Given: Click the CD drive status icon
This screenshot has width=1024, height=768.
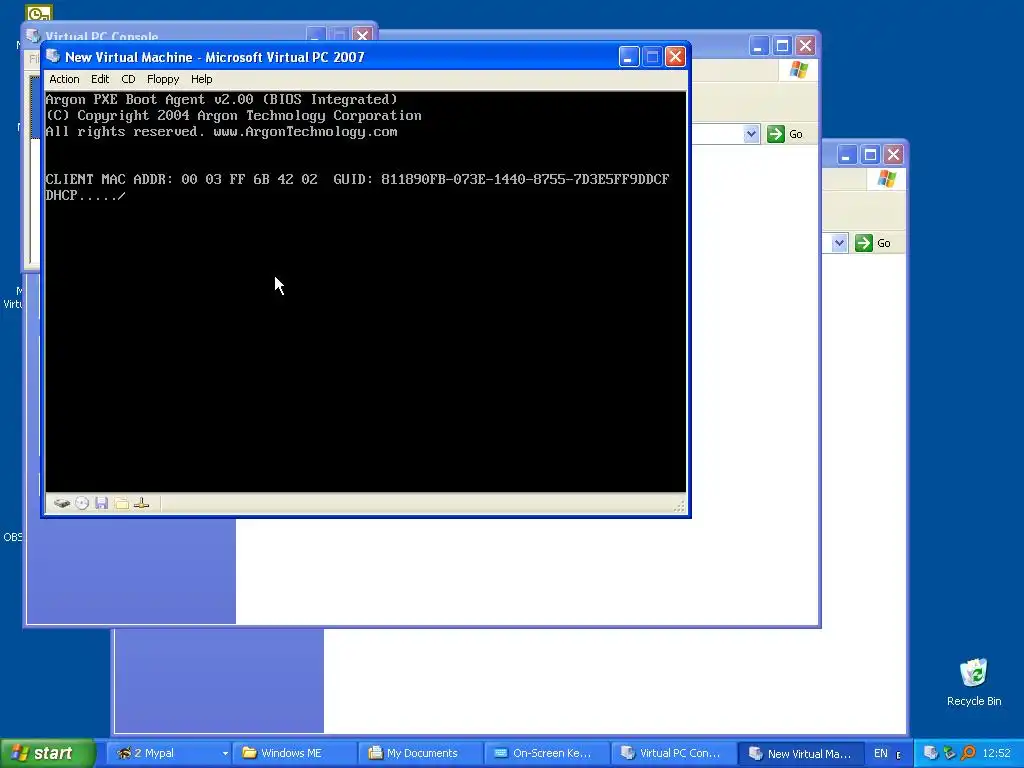Looking at the screenshot, I should [x=82, y=503].
